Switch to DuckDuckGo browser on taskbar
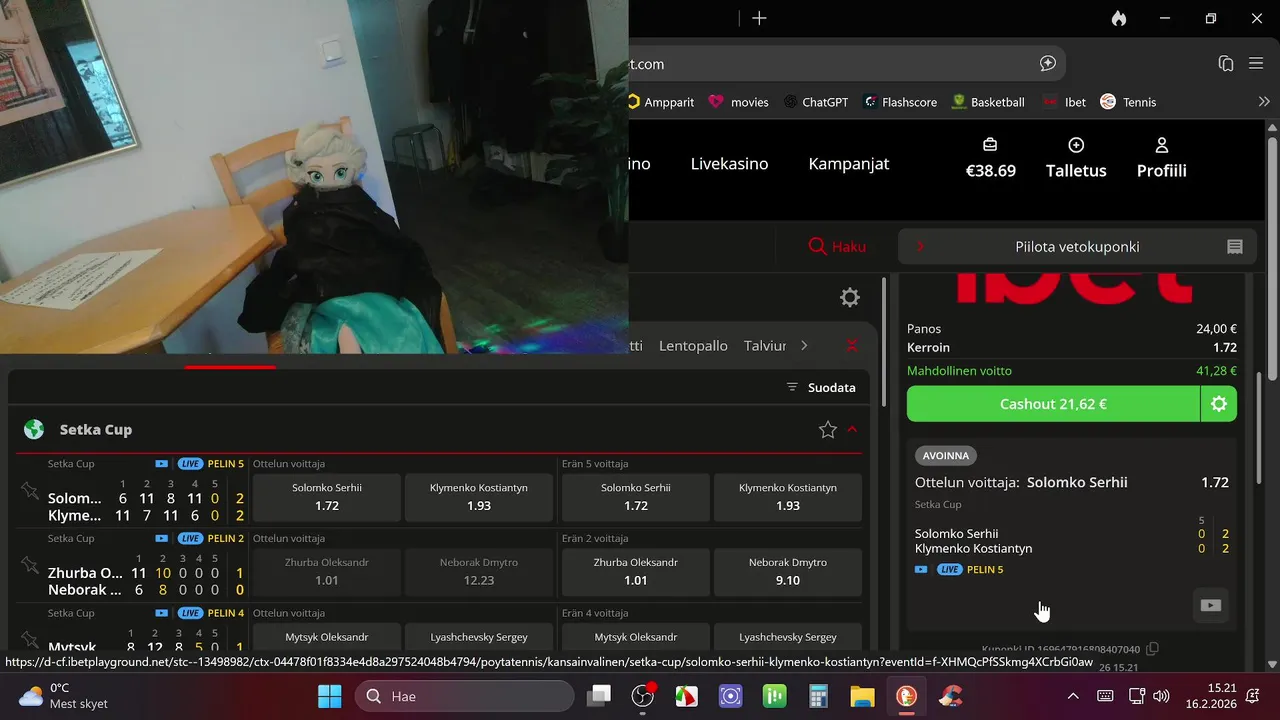The height and width of the screenshot is (720, 1280). [906, 696]
